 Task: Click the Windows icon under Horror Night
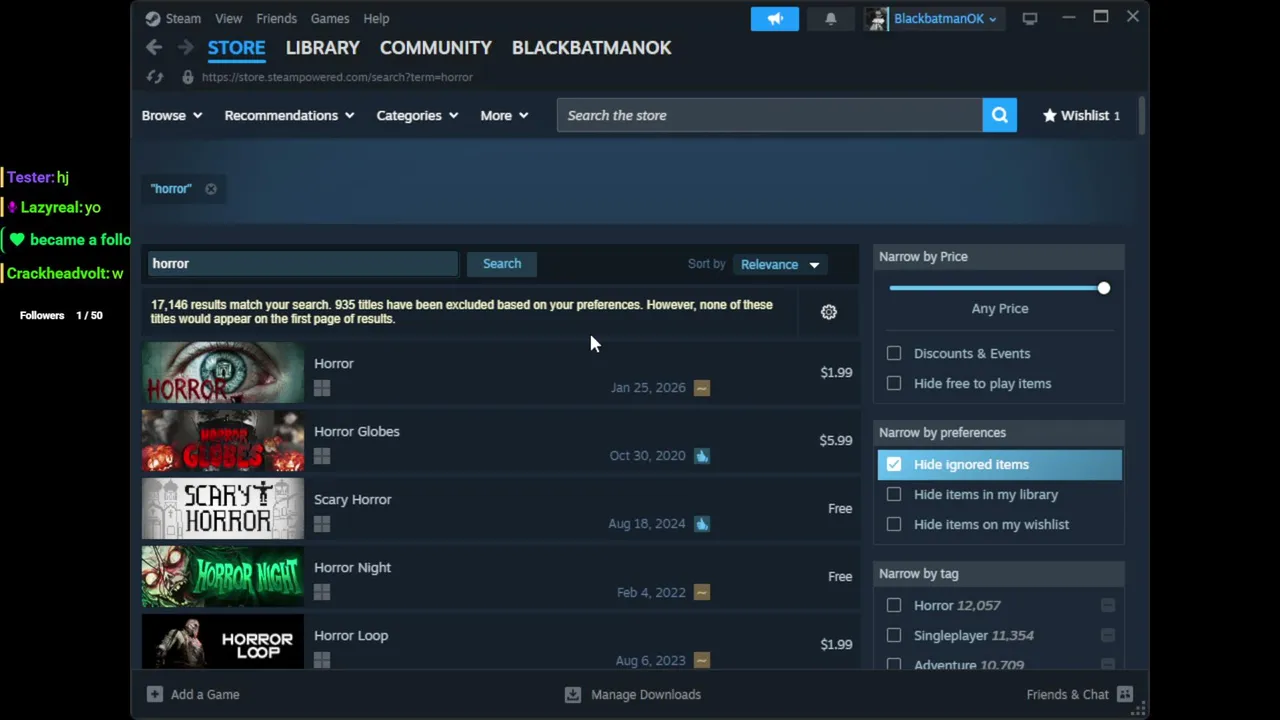pyautogui.click(x=322, y=592)
